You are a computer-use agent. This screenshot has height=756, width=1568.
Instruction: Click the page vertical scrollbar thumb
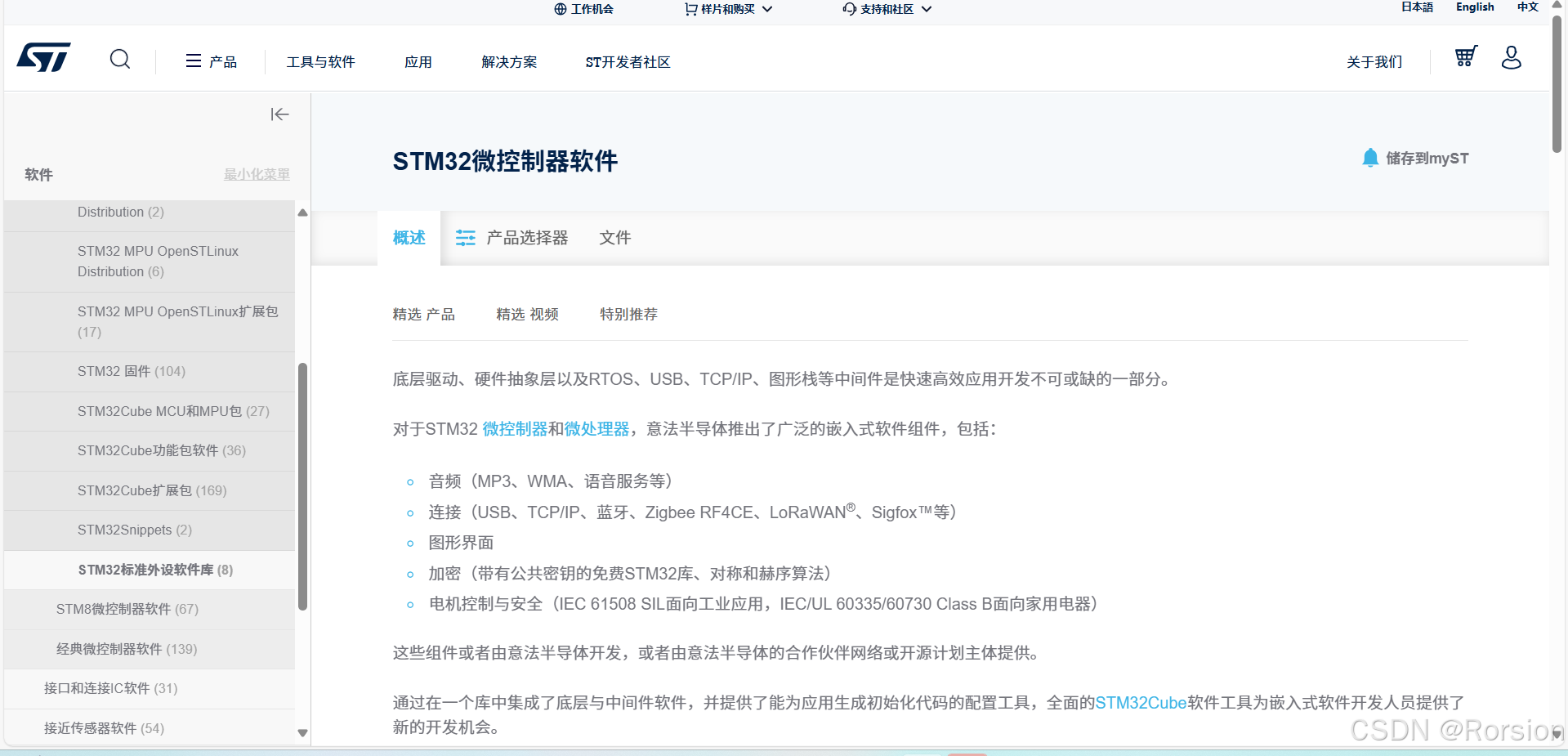tap(1557, 83)
